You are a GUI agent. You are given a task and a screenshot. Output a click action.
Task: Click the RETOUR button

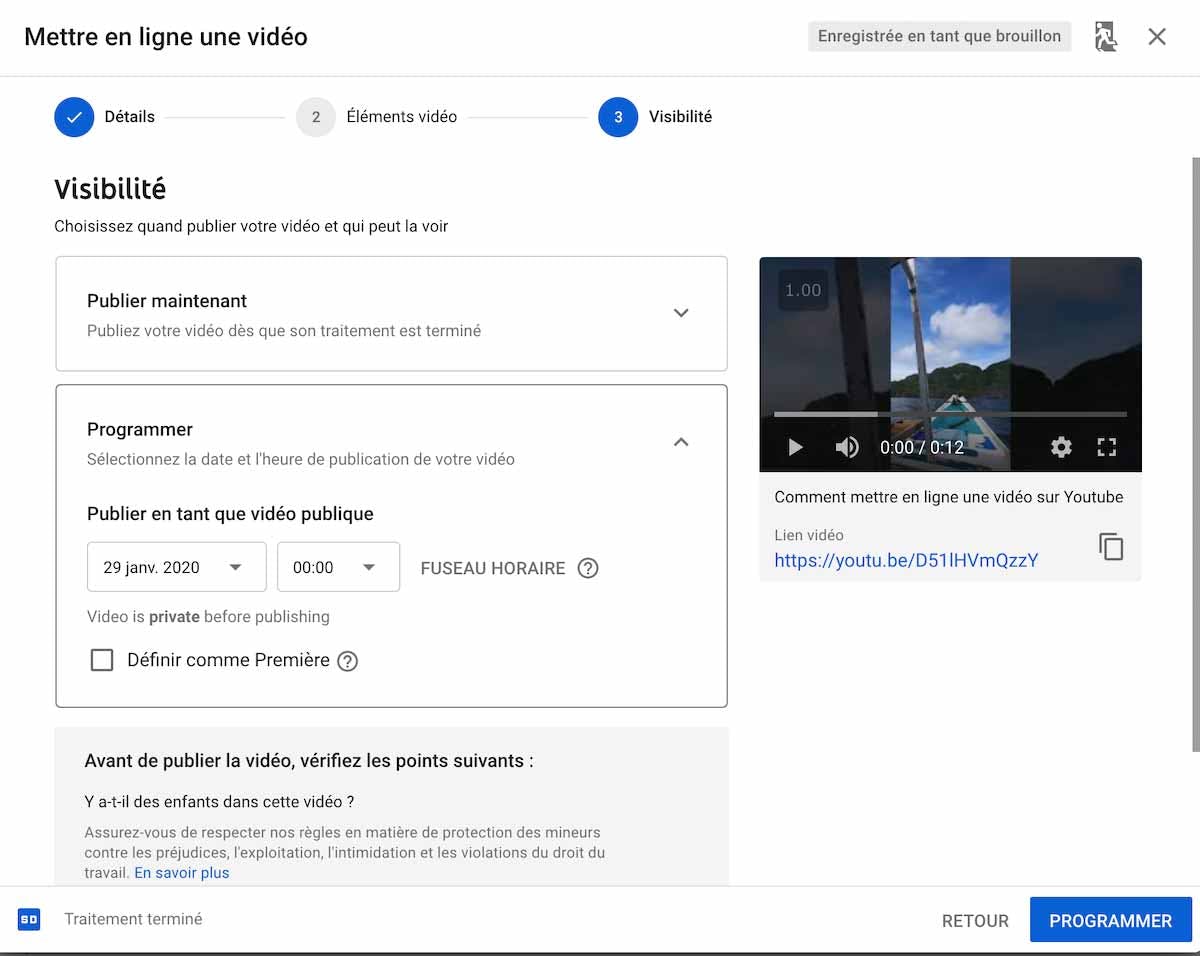point(975,921)
